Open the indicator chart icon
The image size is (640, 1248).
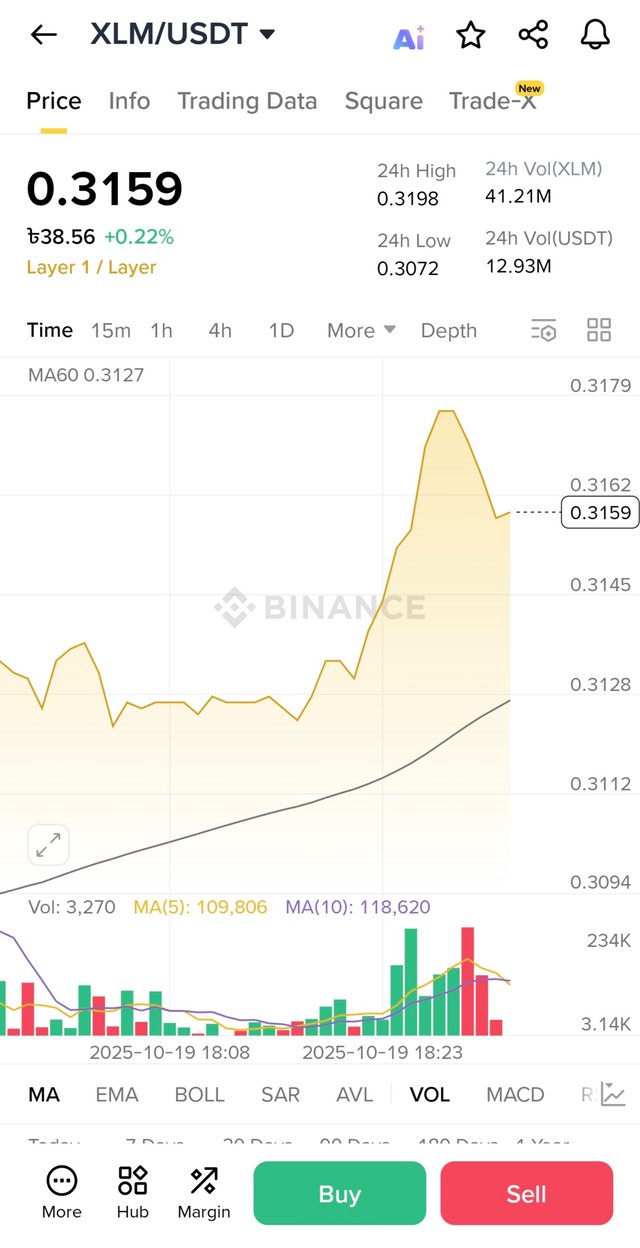point(613,1094)
